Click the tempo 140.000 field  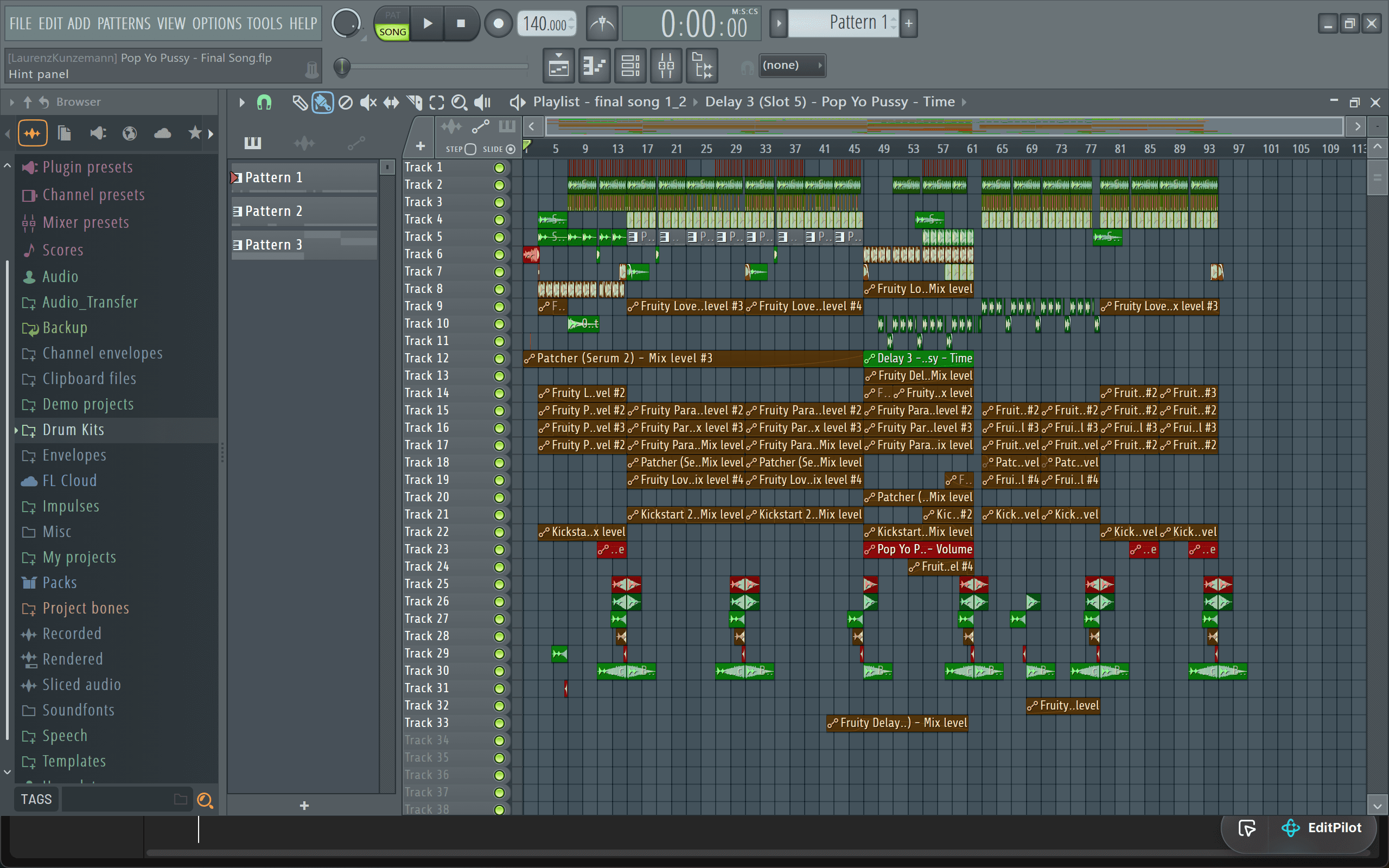click(x=546, y=23)
